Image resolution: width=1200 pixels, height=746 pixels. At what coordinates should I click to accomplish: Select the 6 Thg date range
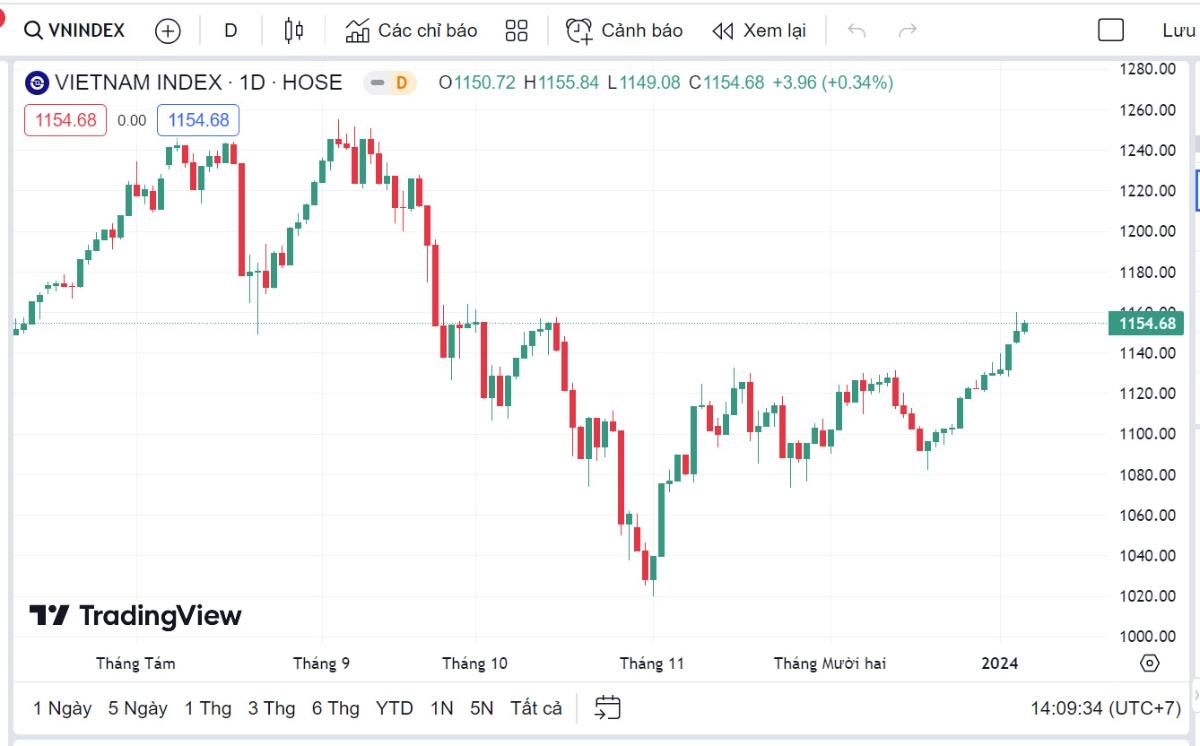coord(336,708)
